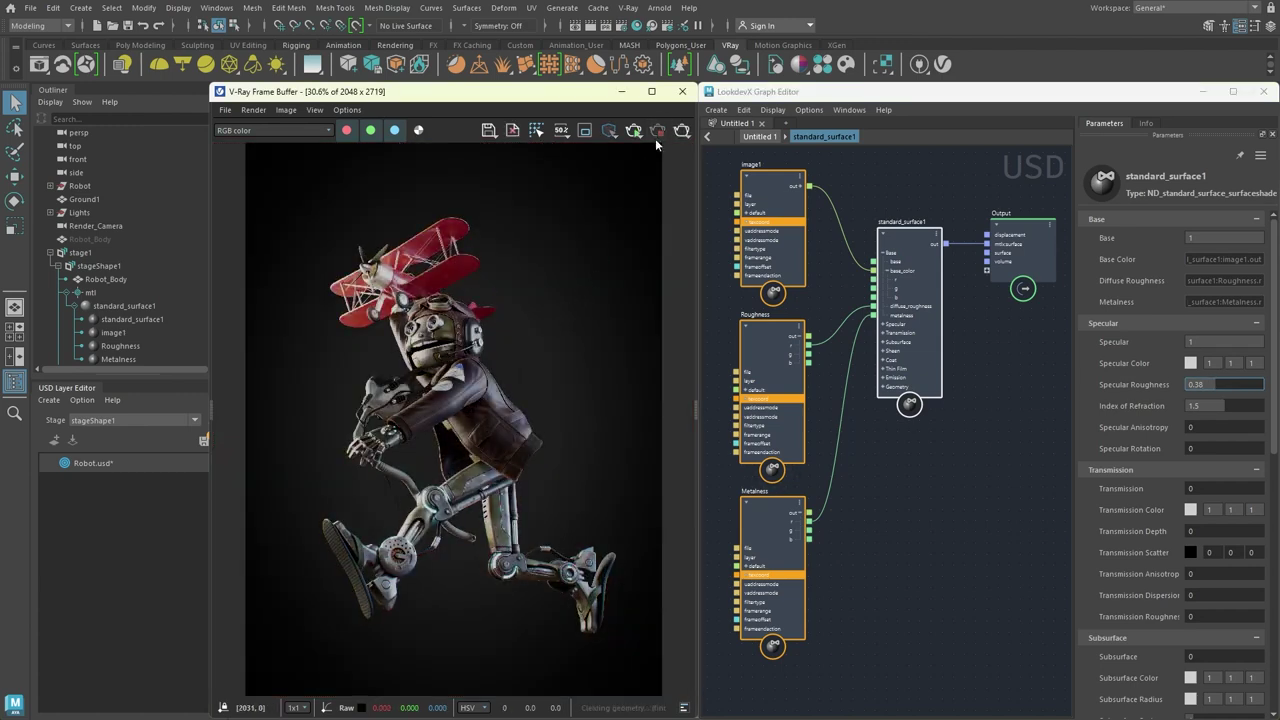Click the Untitled 1 breadcrumb button

[x=759, y=137]
